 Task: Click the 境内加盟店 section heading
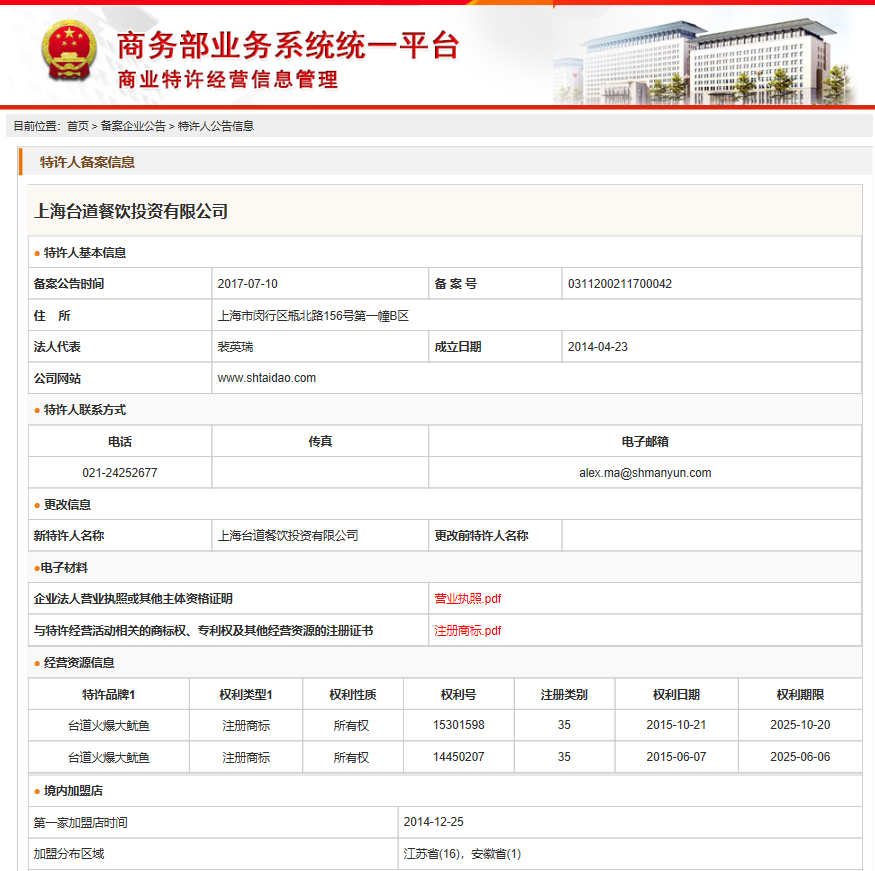(x=73, y=790)
